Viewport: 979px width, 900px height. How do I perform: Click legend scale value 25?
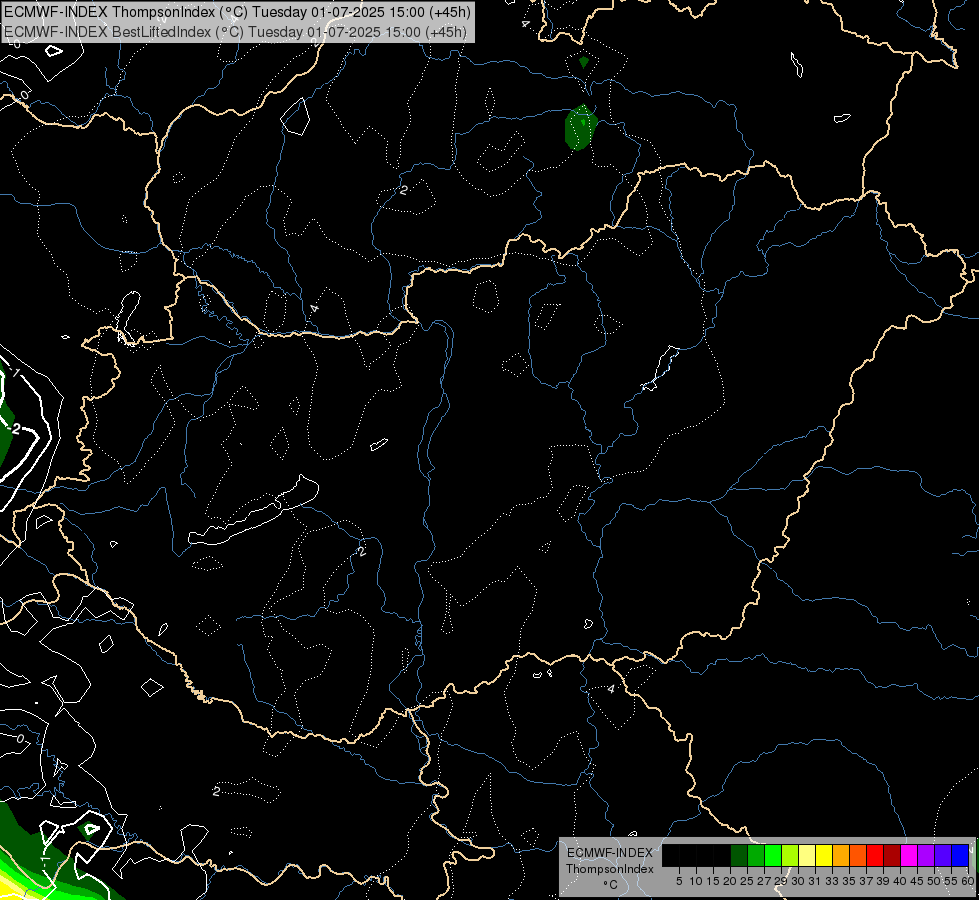[747, 881]
